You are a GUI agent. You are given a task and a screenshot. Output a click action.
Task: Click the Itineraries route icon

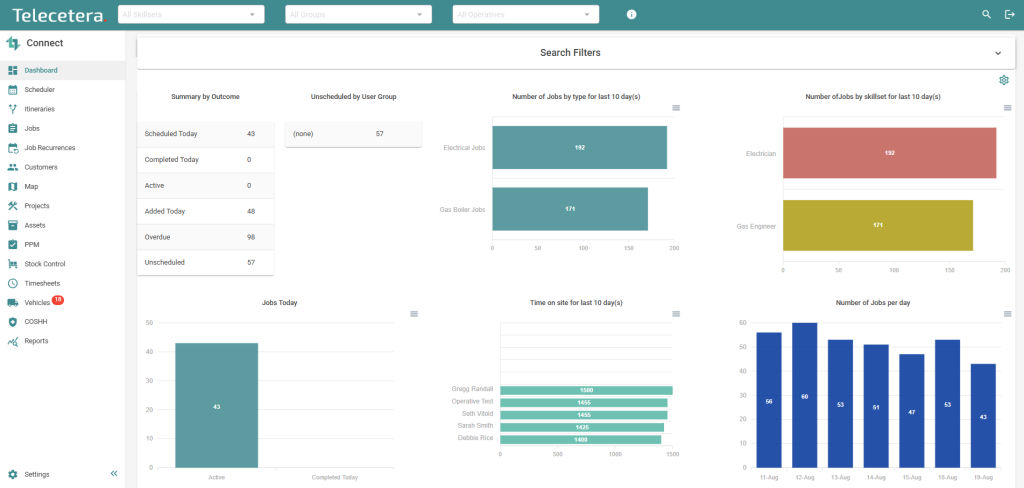click(12, 109)
